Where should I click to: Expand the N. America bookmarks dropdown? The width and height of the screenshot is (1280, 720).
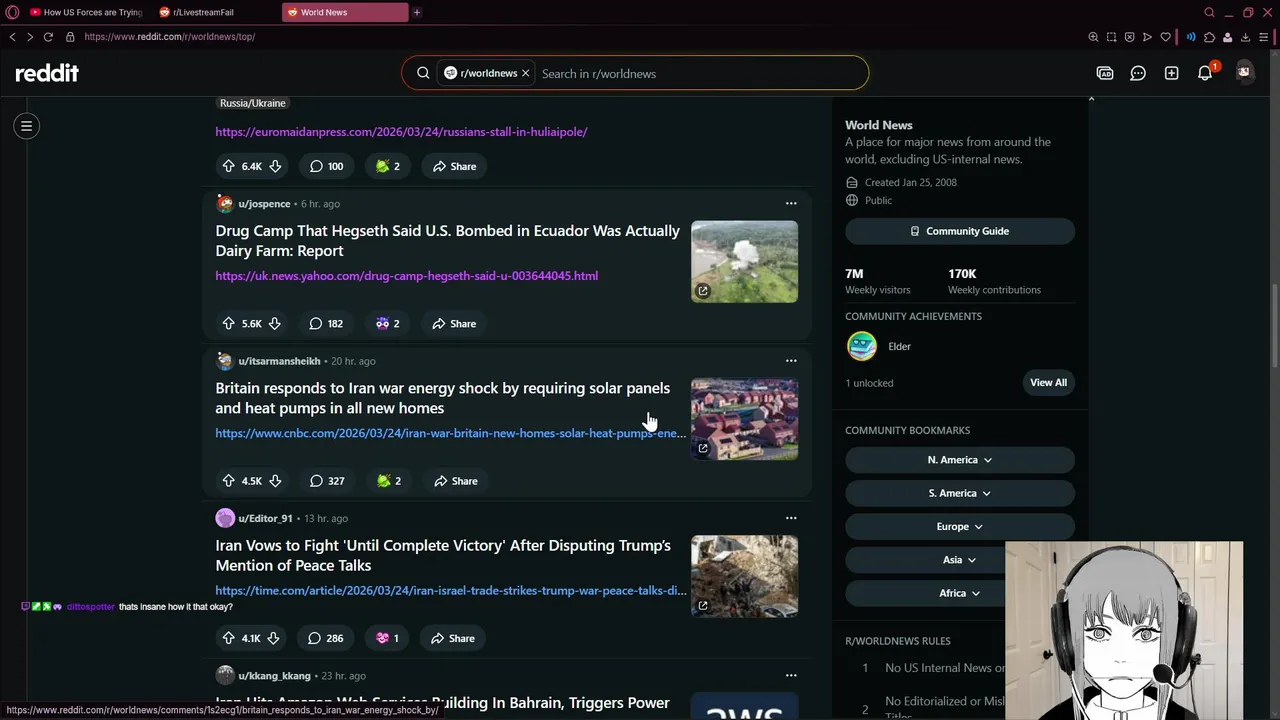pyautogui.click(x=960, y=460)
